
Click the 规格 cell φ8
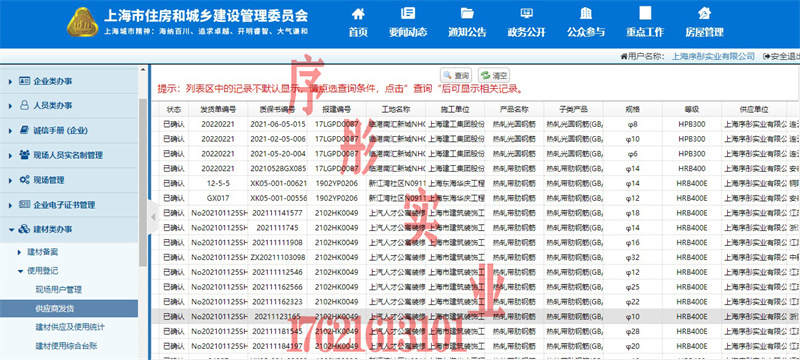click(x=633, y=124)
